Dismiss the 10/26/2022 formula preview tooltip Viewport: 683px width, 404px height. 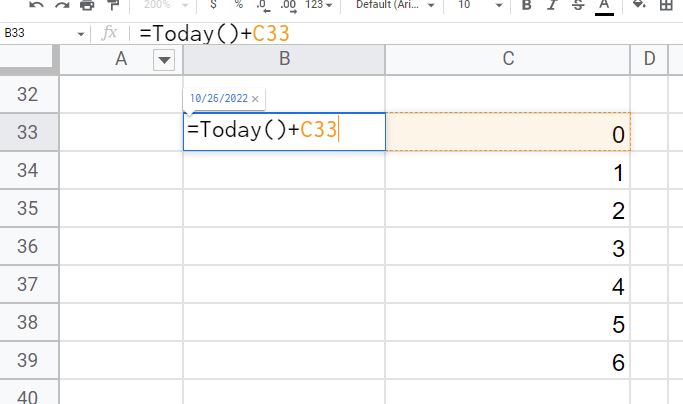click(x=255, y=99)
